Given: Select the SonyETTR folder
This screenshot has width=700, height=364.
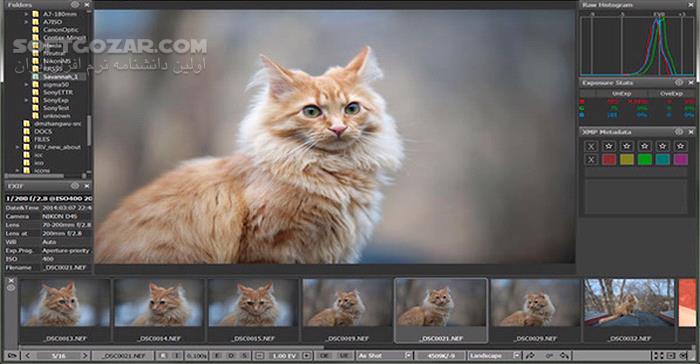Looking at the screenshot, I should click(x=58, y=92).
